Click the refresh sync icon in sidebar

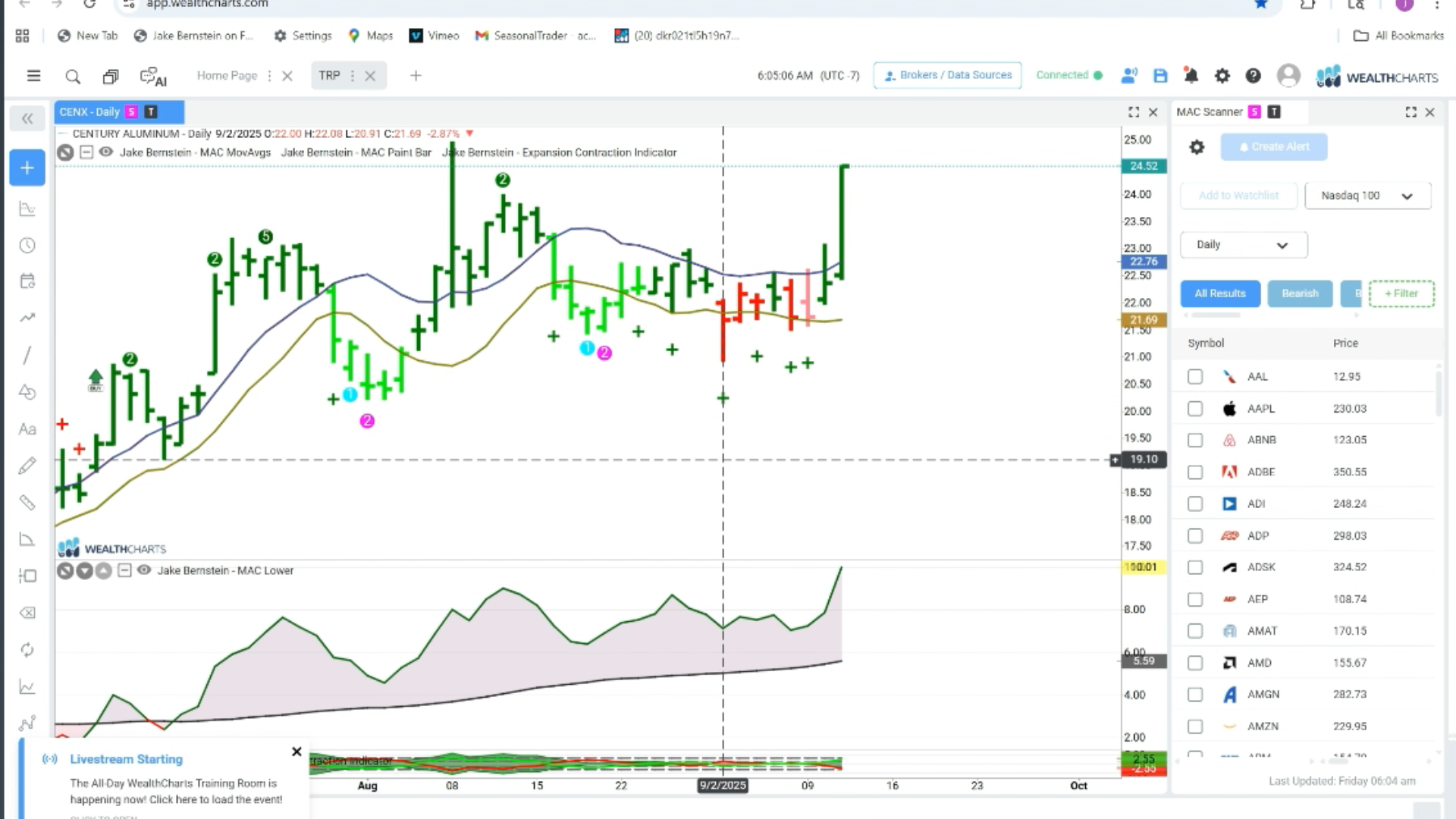(27, 650)
